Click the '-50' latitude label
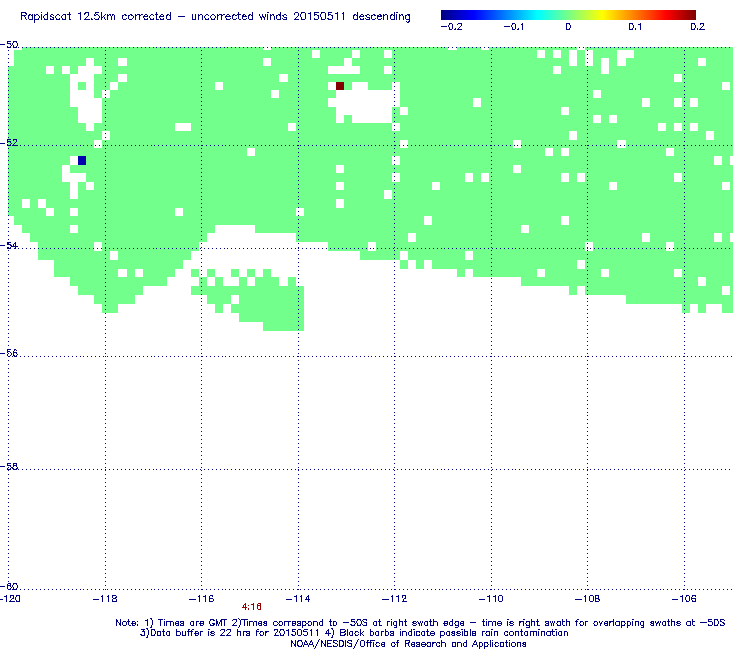 tap(9, 45)
